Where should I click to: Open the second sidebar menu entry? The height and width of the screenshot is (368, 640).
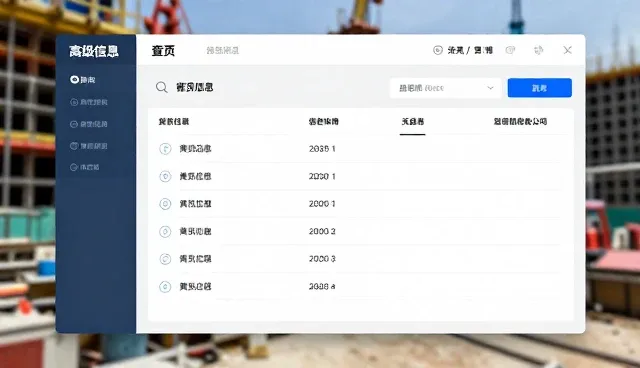coord(89,102)
